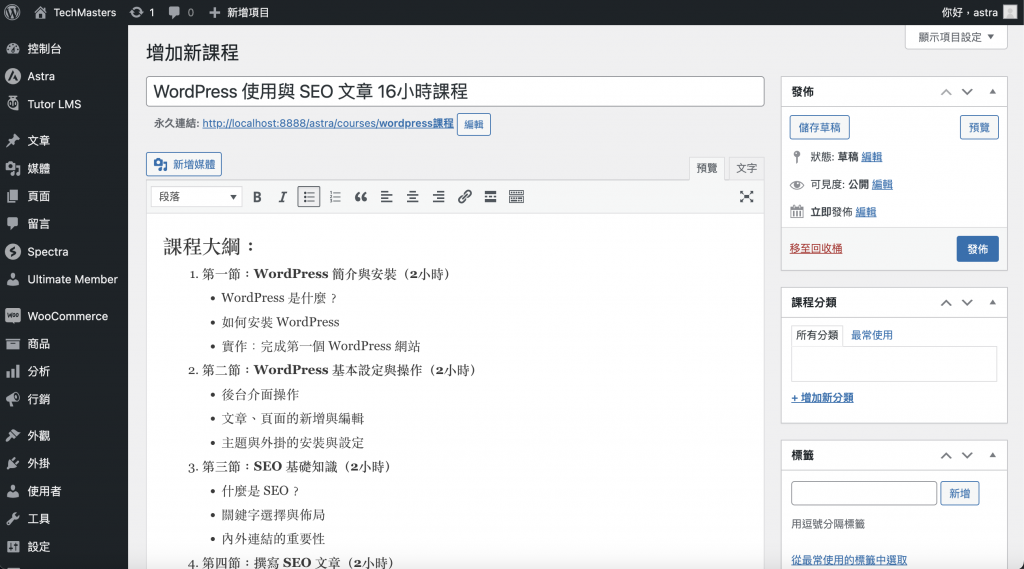Collapse the 發佈 panel
The height and width of the screenshot is (569, 1024).
coord(993,92)
